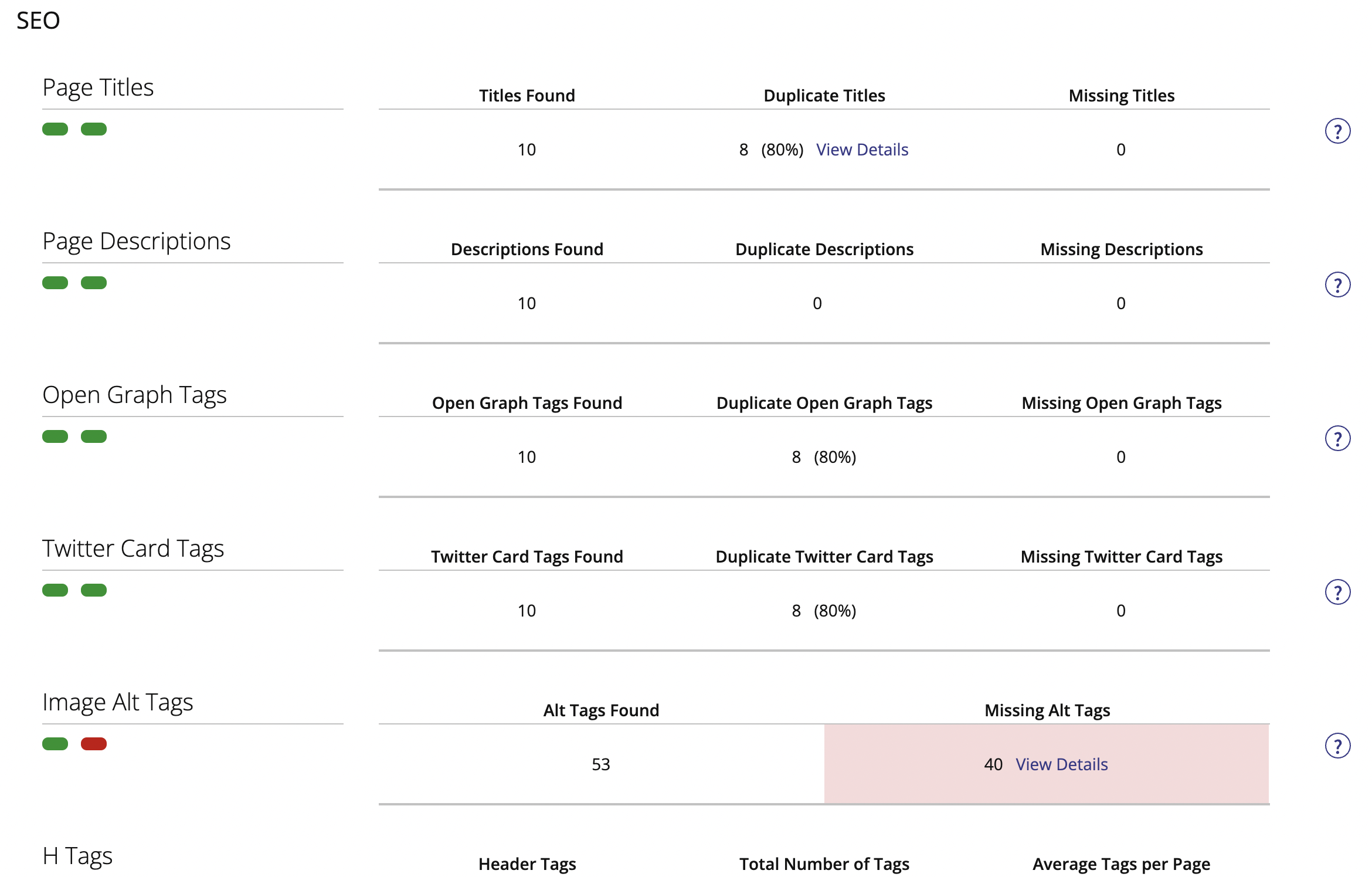The width and height of the screenshot is (1372, 877).
Task: Select the Page Descriptions section heading
Action: 137,241
